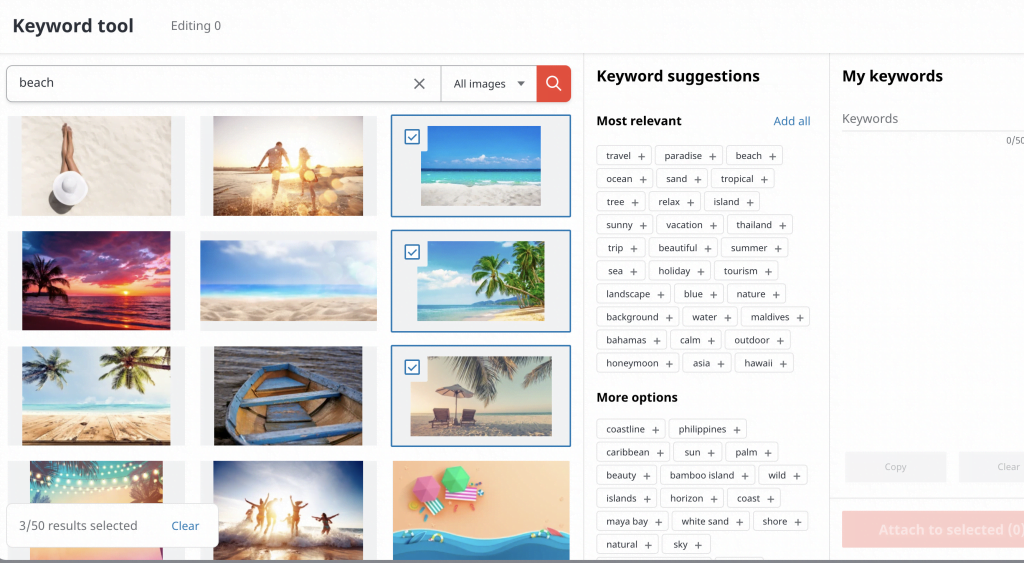The width and height of the screenshot is (1024, 563).
Task: Select the sunset palm trees thumbnail
Action: [x=96, y=280]
